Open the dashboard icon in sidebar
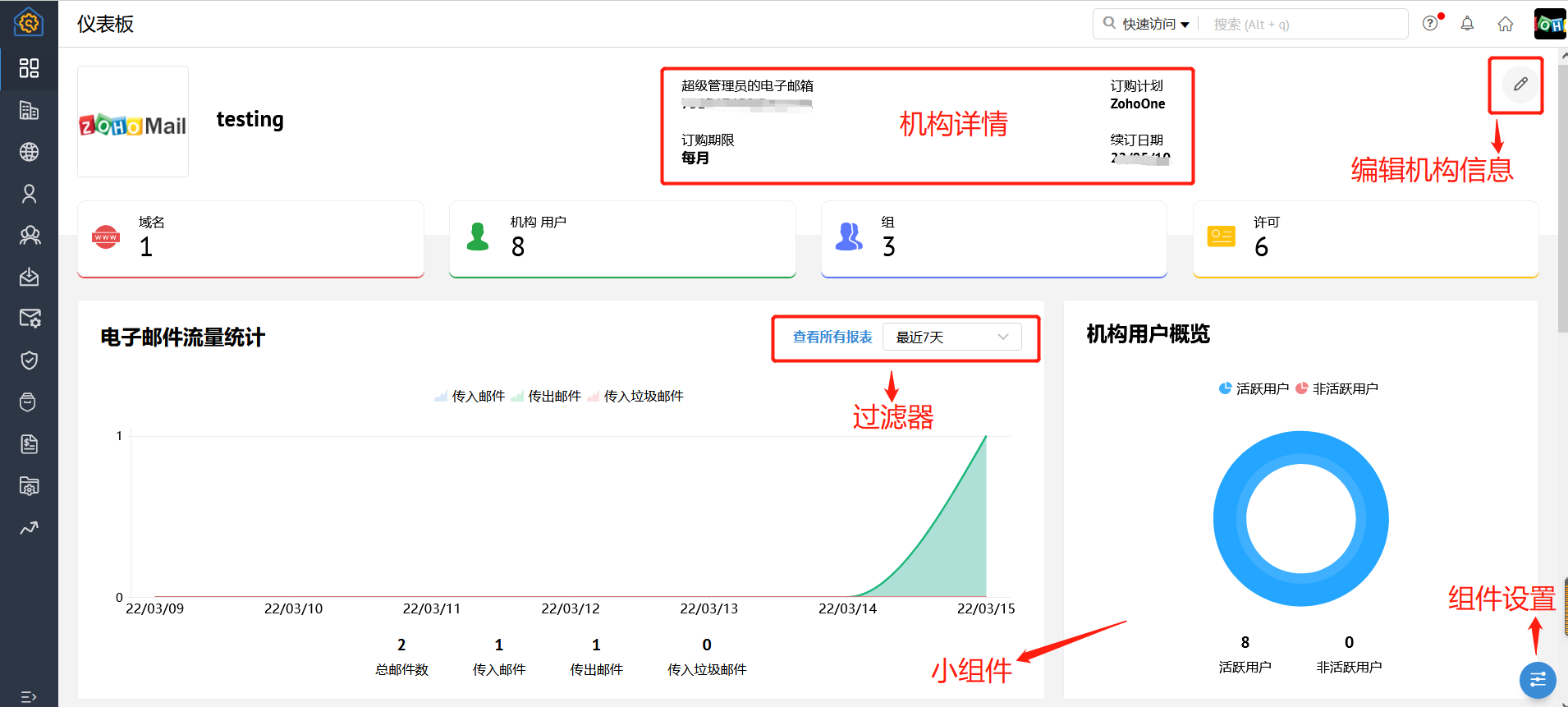The height and width of the screenshot is (707, 1568). coord(29,68)
